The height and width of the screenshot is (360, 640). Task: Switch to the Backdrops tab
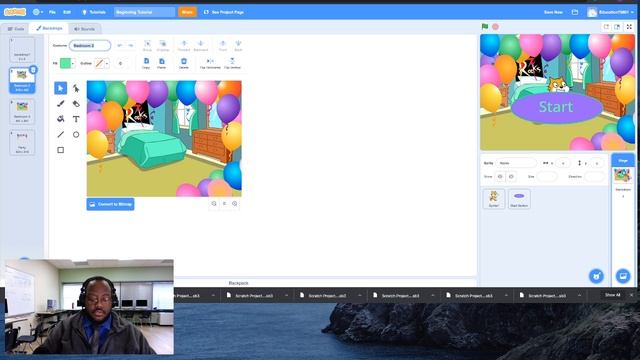[49, 28]
